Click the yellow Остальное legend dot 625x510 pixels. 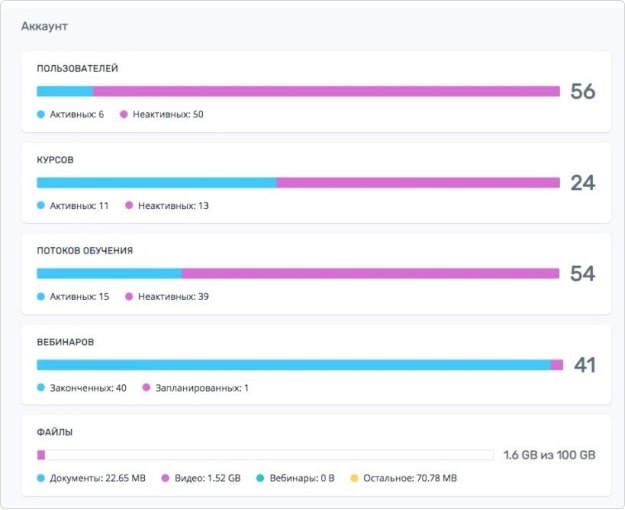pyautogui.click(x=354, y=478)
